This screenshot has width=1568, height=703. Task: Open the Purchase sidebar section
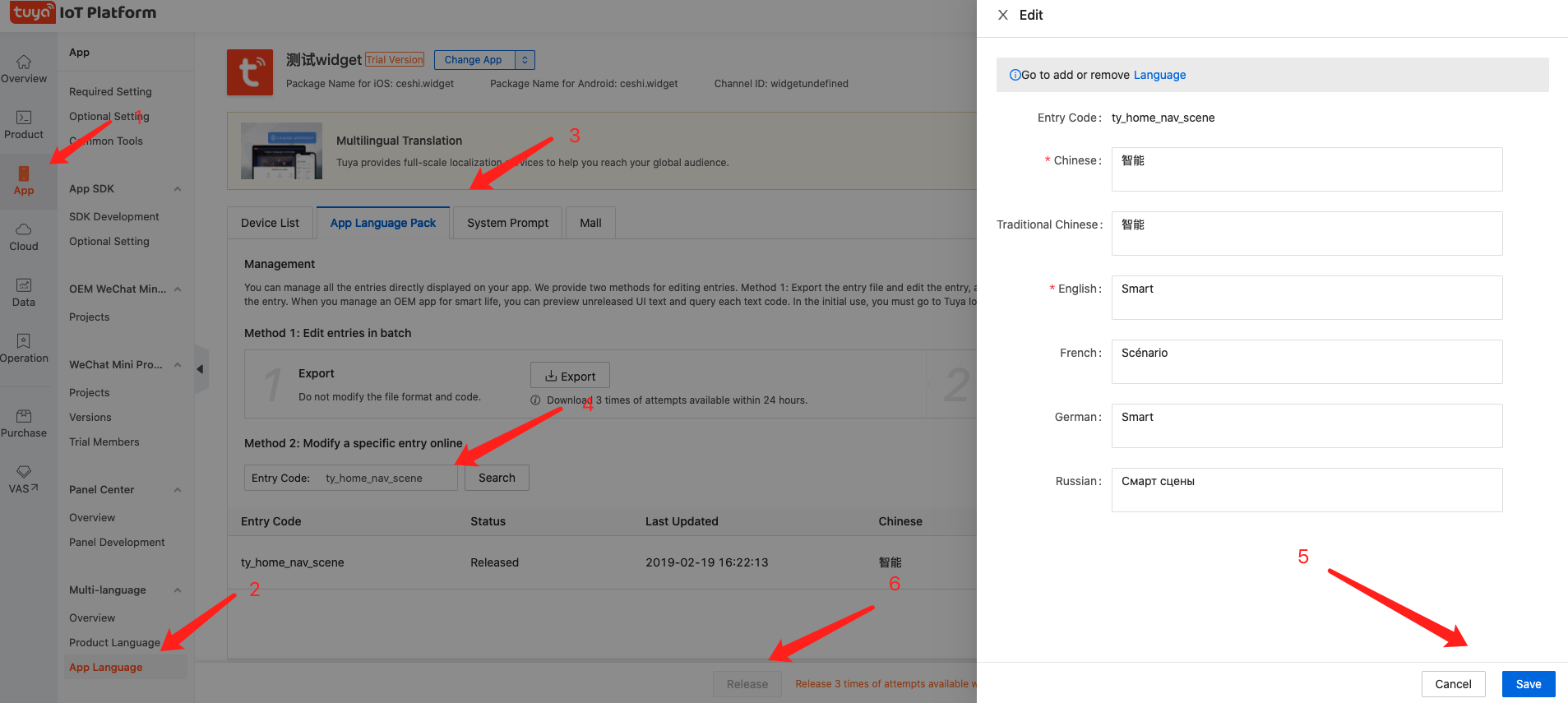coord(24,423)
